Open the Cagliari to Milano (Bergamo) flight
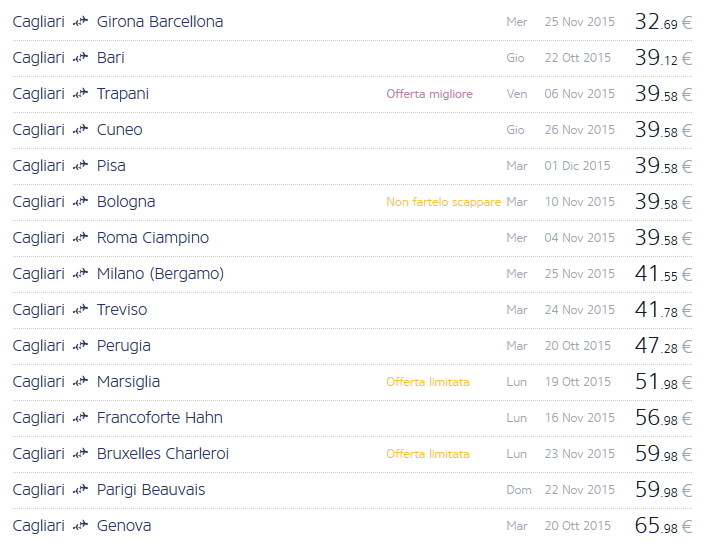Image resolution: width=702 pixels, height=543 pixels. point(160,274)
